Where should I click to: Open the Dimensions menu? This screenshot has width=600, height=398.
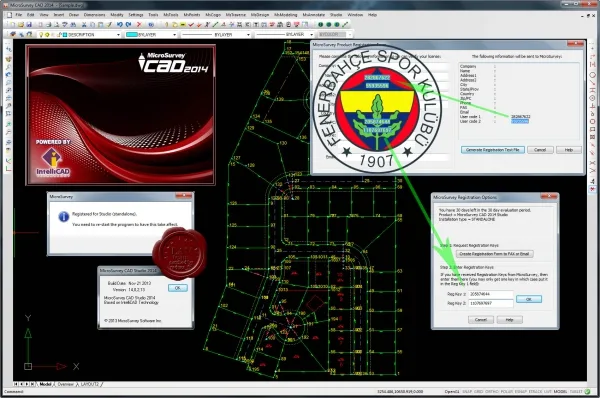click(x=95, y=15)
